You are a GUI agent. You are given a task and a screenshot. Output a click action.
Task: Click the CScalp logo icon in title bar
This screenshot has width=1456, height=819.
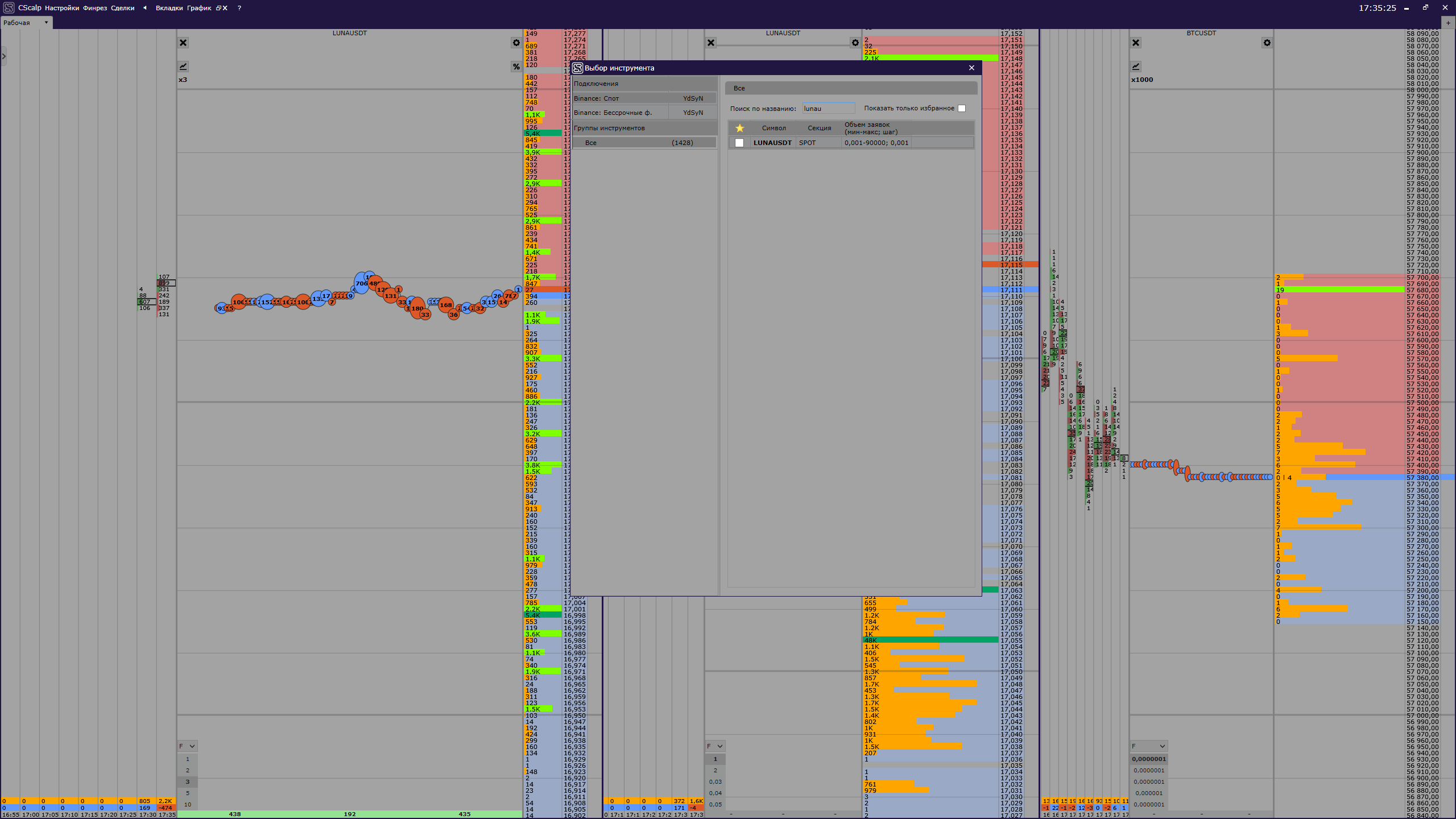(x=9, y=8)
